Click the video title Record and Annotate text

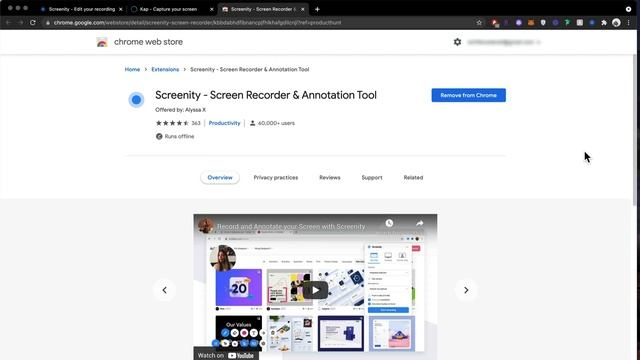291,226
